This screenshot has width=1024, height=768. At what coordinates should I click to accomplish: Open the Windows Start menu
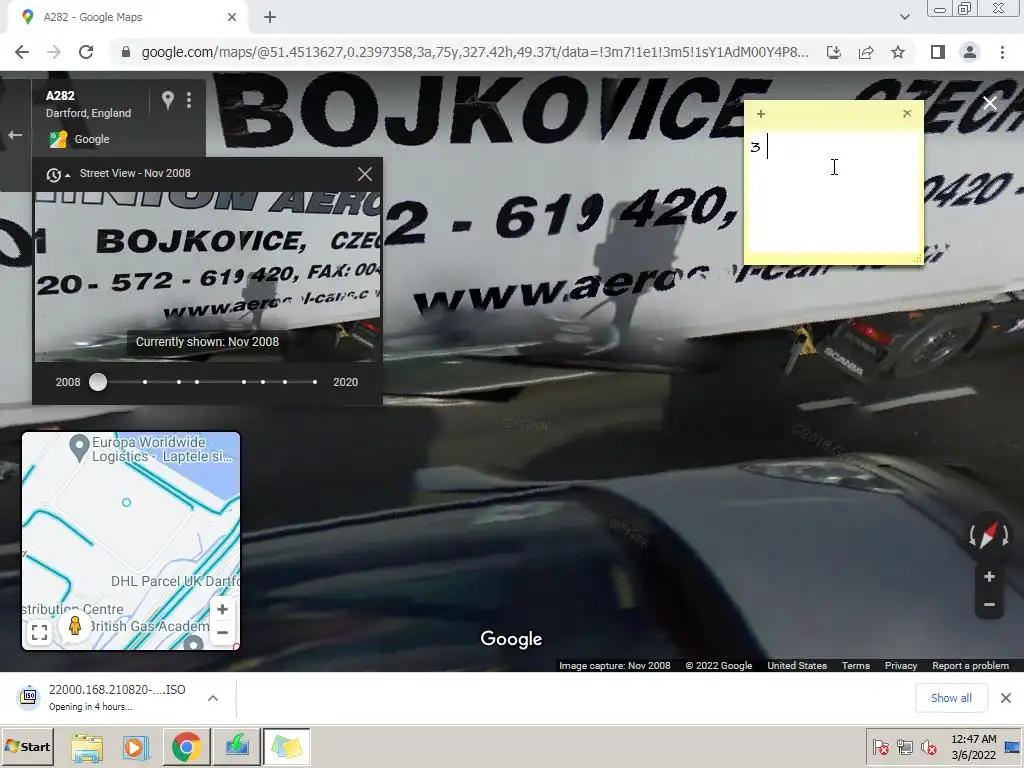tap(27, 746)
